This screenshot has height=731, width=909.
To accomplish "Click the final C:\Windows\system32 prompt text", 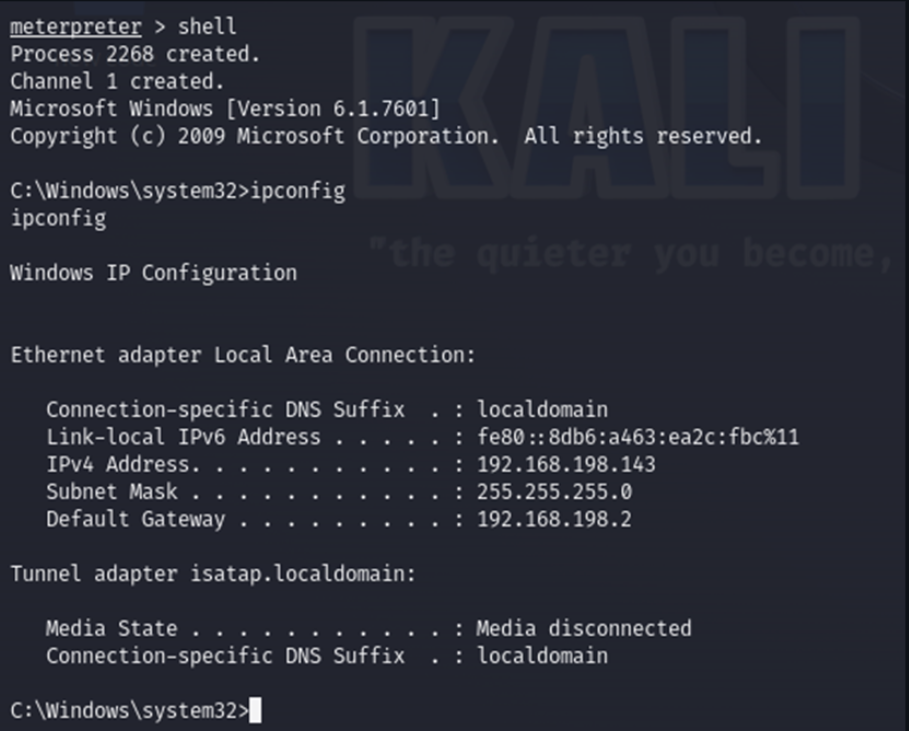I will coord(129,711).
